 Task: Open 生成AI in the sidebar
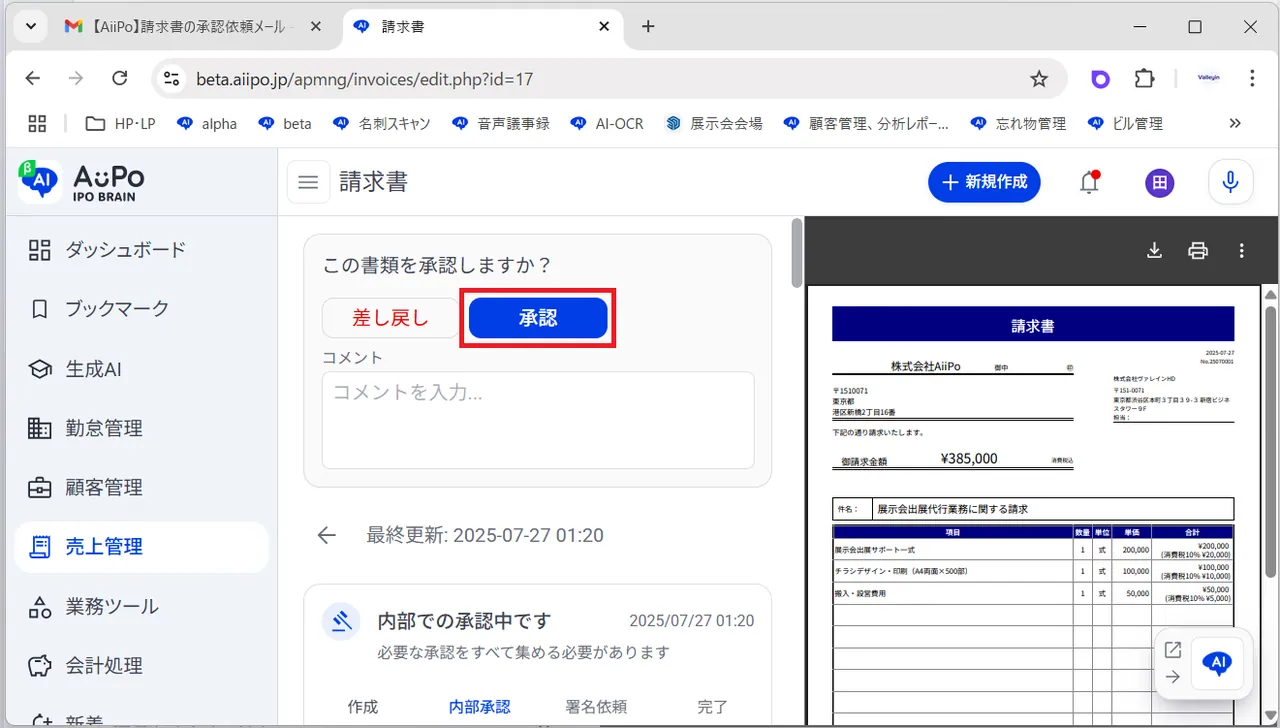click(x=141, y=369)
